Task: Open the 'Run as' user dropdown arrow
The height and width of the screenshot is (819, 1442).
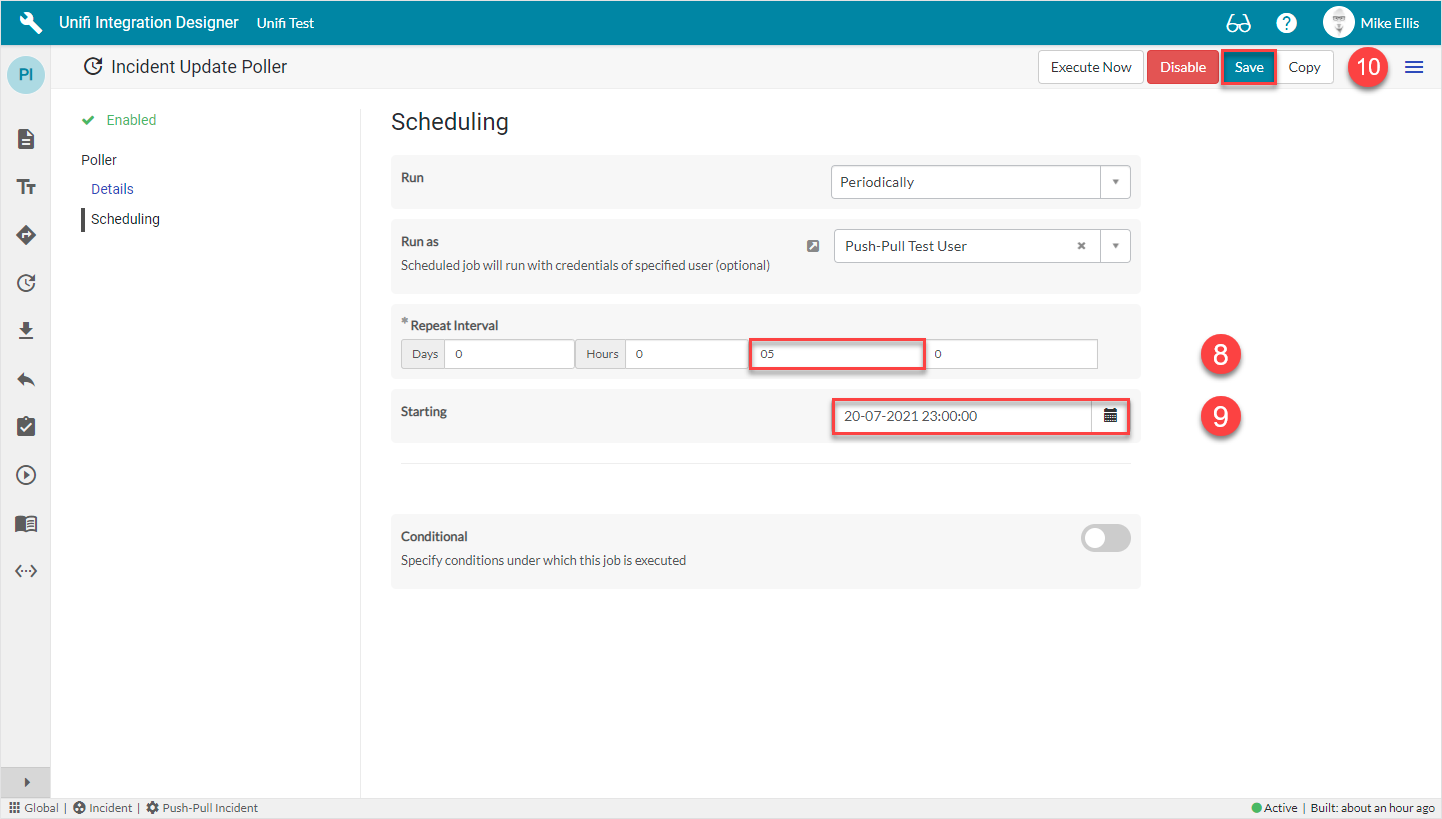Action: pos(1115,245)
